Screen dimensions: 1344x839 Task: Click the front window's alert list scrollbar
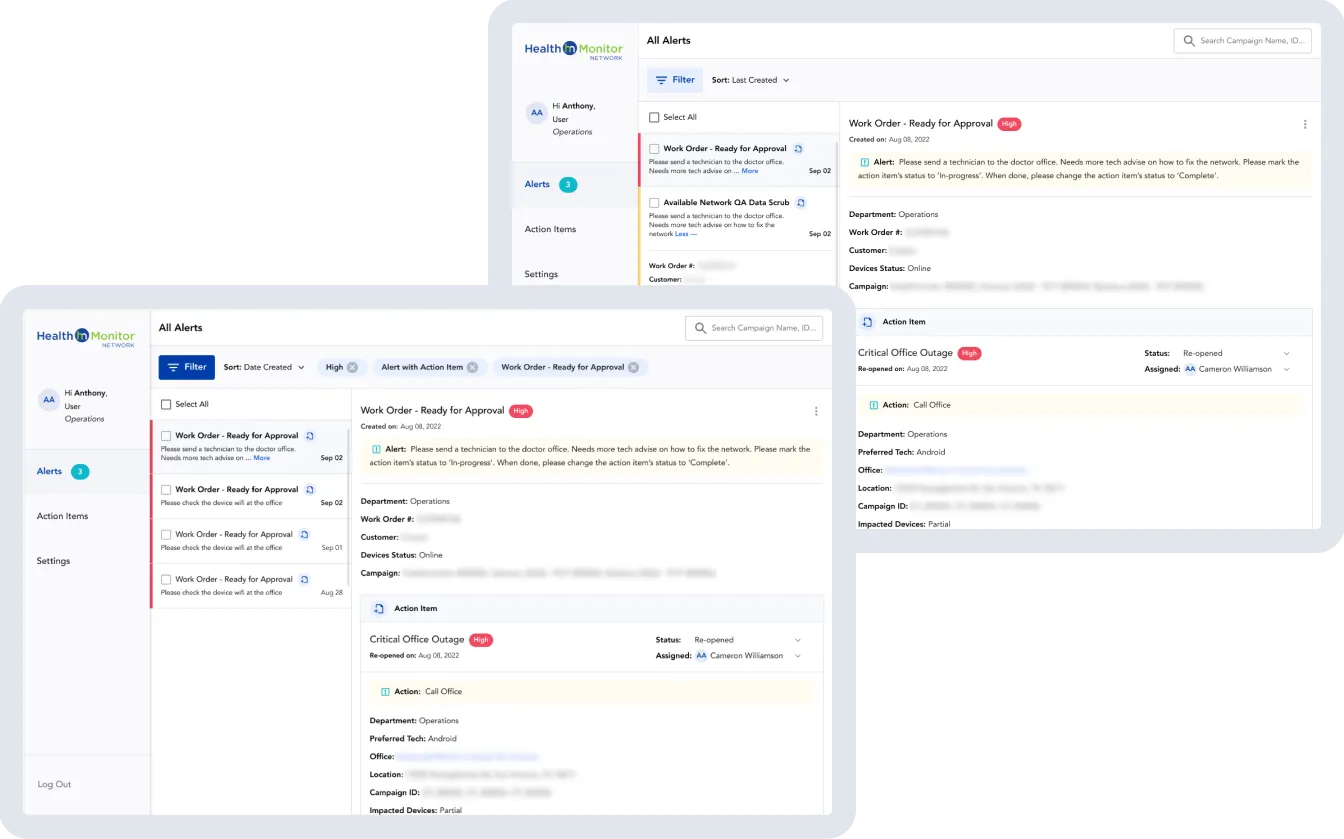(x=349, y=506)
